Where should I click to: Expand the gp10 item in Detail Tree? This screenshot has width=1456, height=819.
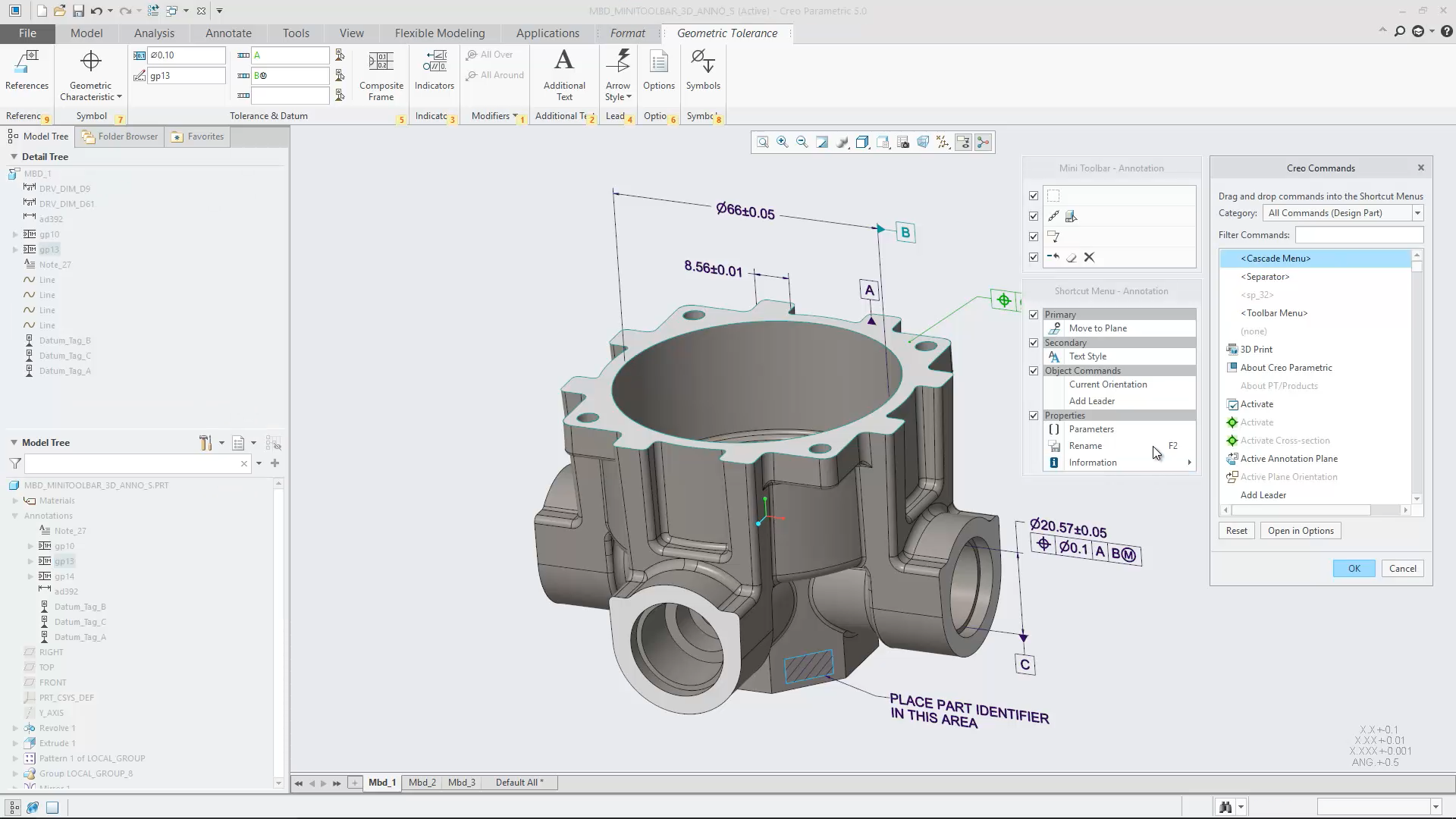[15, 234]
